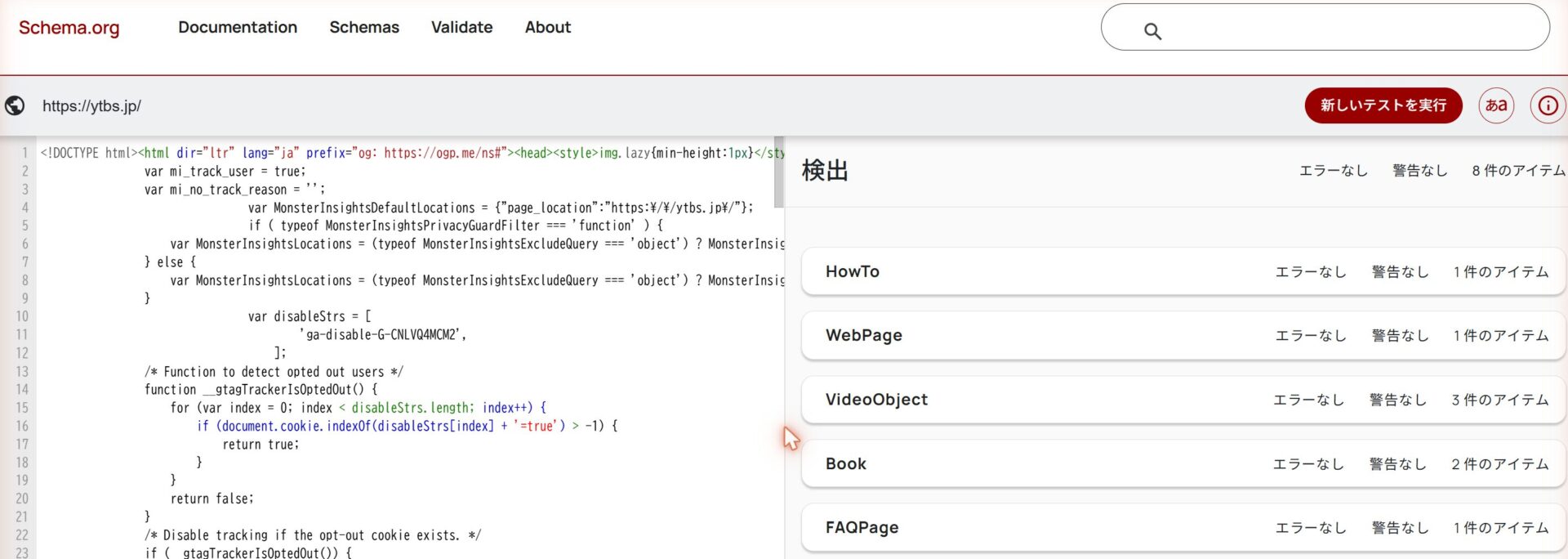
Task: Click the 'ga-disable-G-CNLVQ4MCM2' code line
Action: pyautogui.click(x=383, y=334)
